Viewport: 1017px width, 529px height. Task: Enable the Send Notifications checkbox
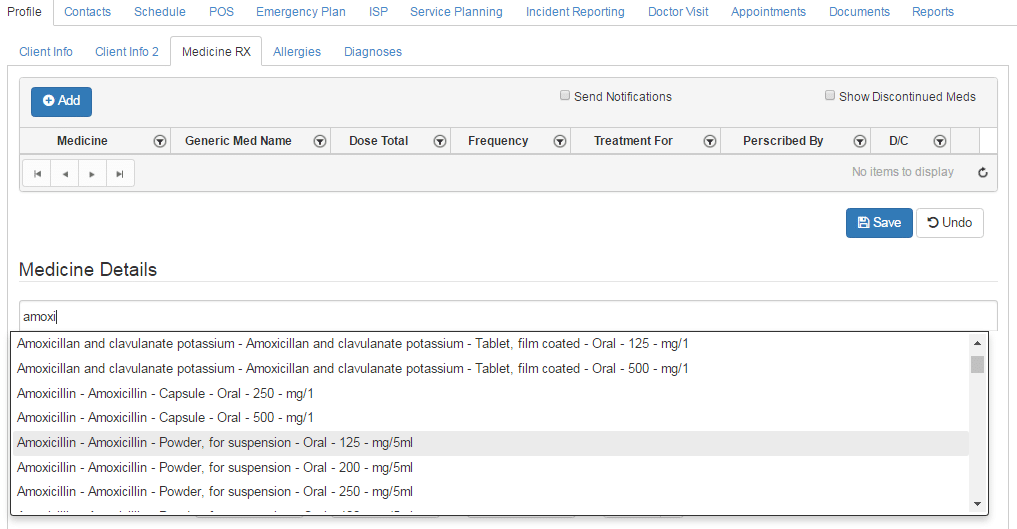click(565, 96)
